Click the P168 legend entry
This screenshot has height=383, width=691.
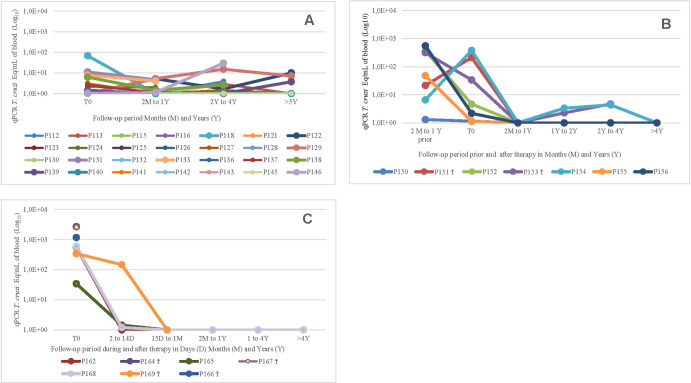click(x=78, y=374)
